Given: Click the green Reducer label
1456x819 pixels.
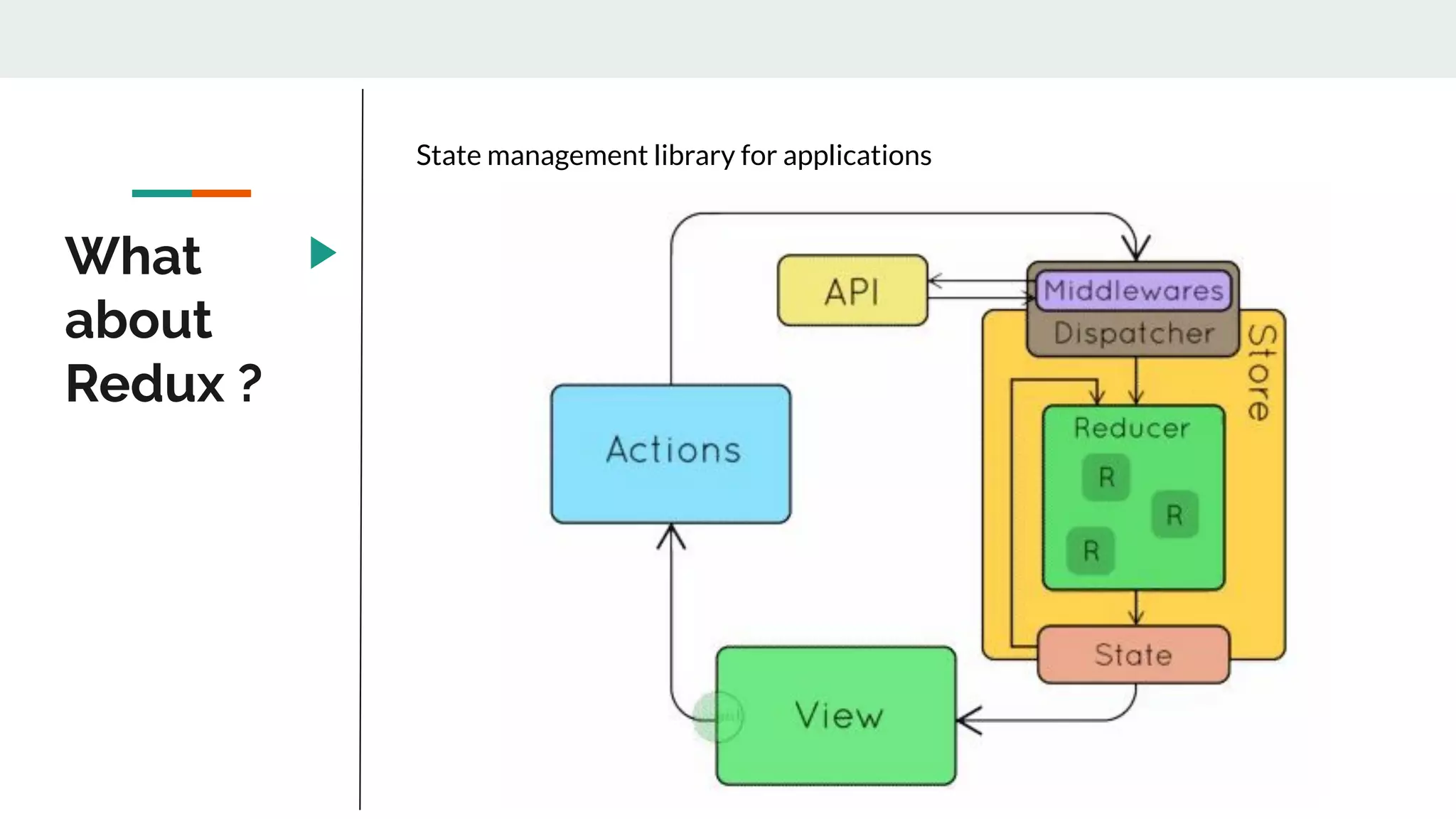Looking at the screenshot, I should coord(1132,428).
